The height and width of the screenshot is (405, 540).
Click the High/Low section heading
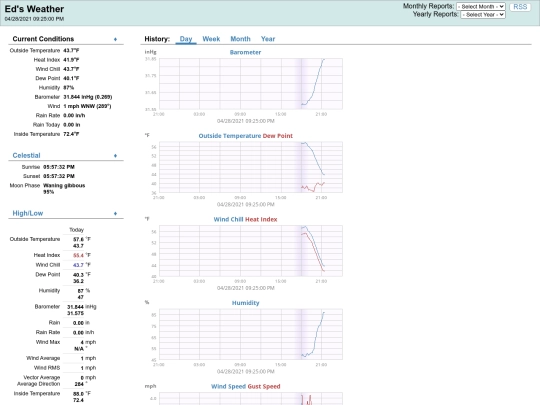(x=28, y=213)
